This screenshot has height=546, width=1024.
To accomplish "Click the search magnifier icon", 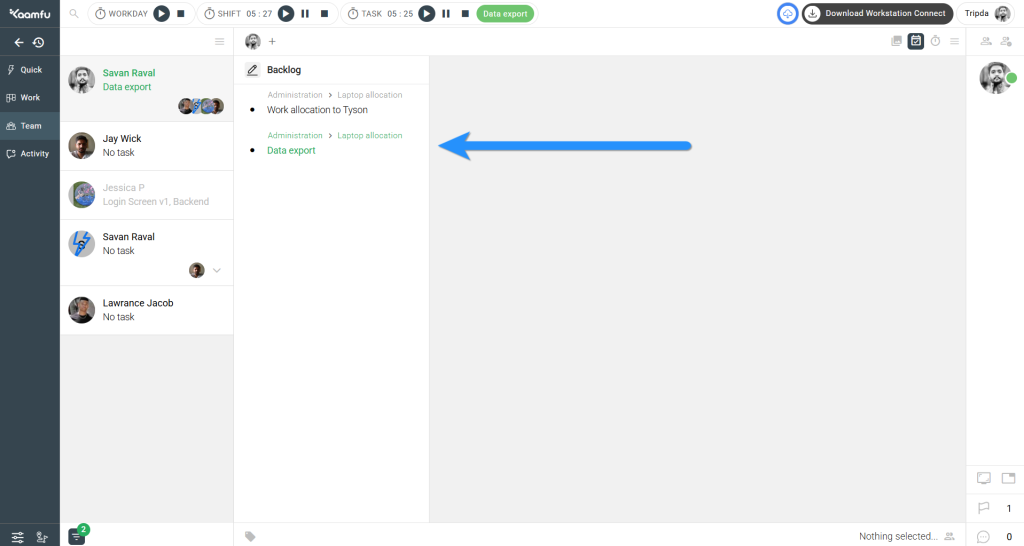I will tap(74, 14).
